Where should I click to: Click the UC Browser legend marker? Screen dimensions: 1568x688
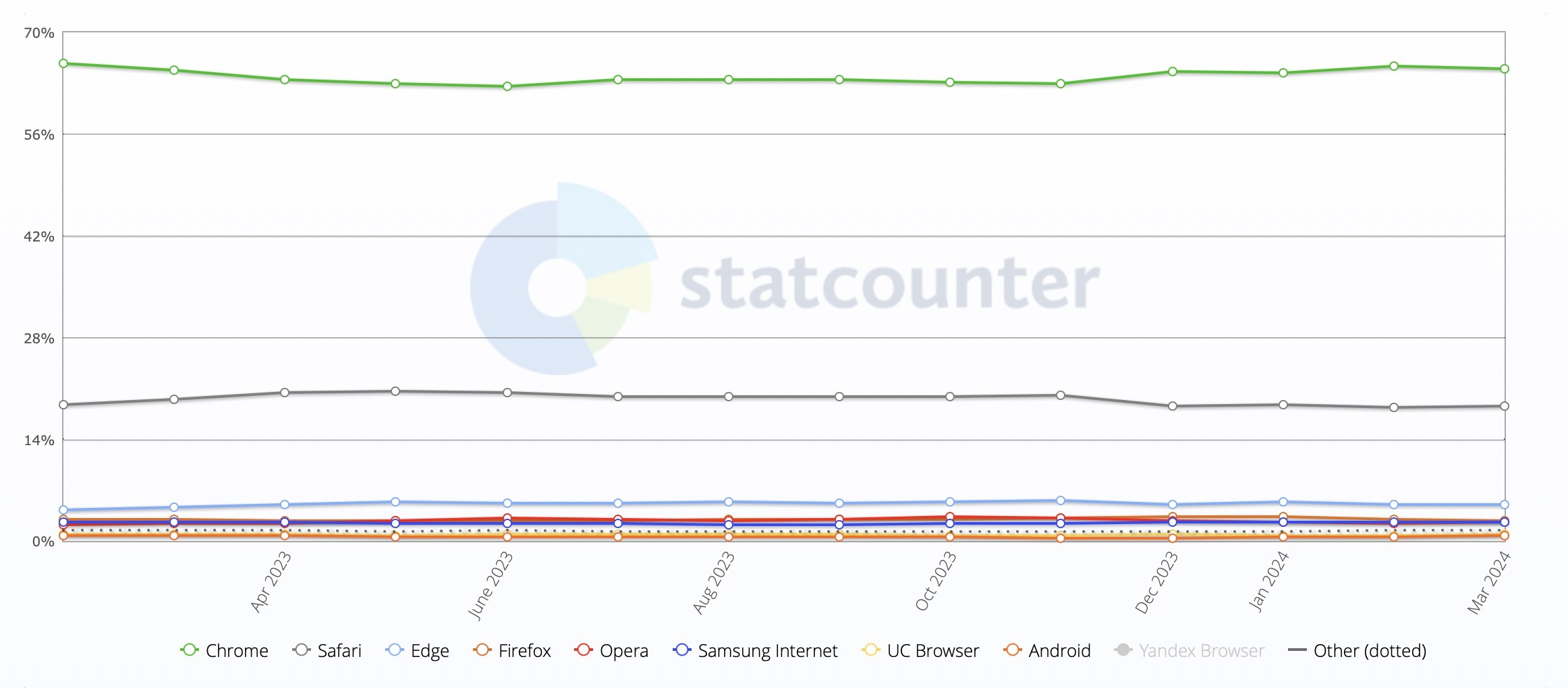(871, 650)
